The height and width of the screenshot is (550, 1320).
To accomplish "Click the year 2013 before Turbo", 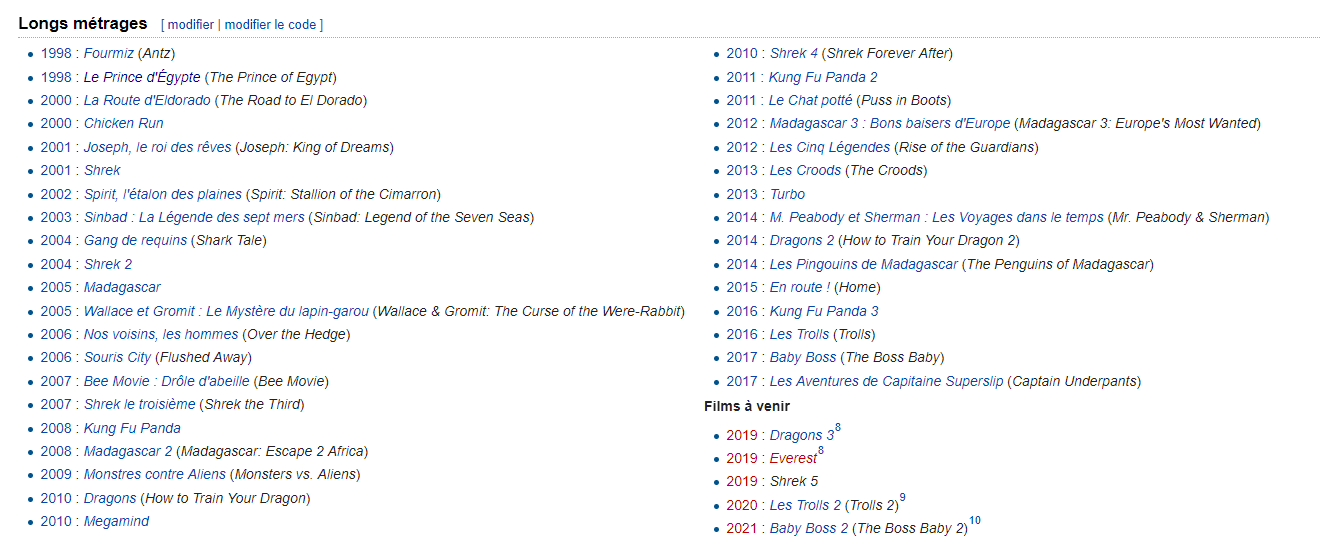I will pos(742,194).
